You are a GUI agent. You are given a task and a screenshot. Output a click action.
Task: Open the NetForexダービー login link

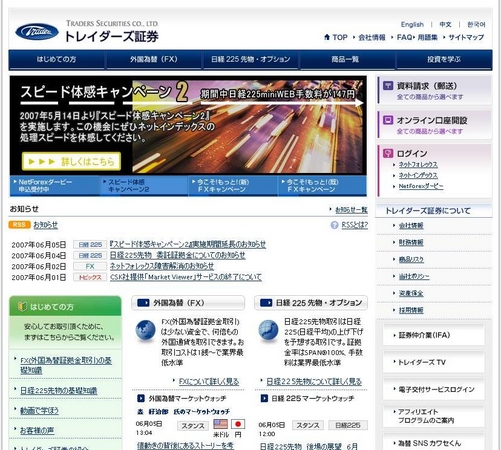[x=421, y=186]
